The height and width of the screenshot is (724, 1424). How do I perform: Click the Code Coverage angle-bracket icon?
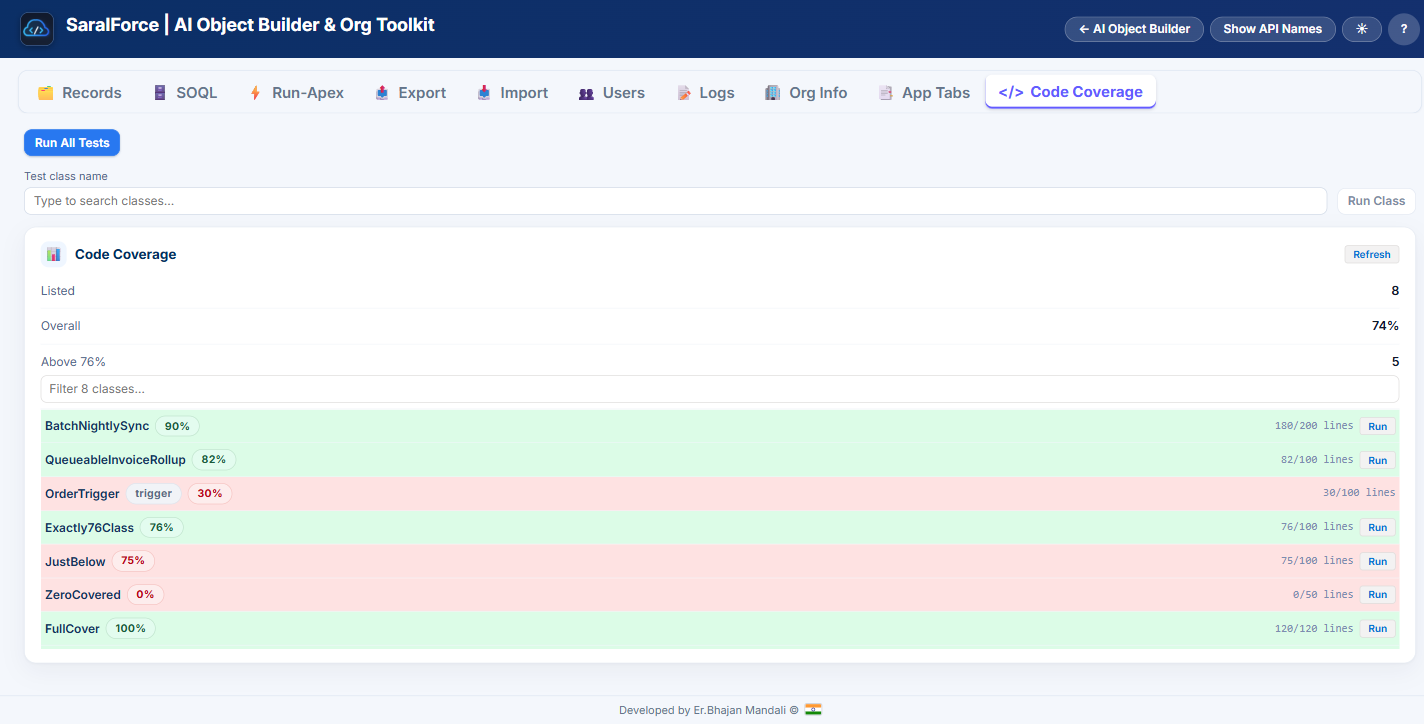pos(1011,92)
